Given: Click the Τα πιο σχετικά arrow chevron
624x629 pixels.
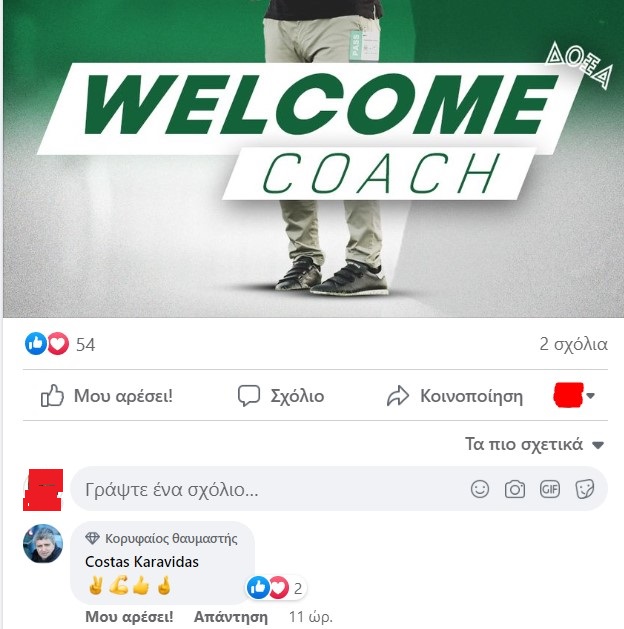Looking at the screenshot, I should tap(598, 445).
